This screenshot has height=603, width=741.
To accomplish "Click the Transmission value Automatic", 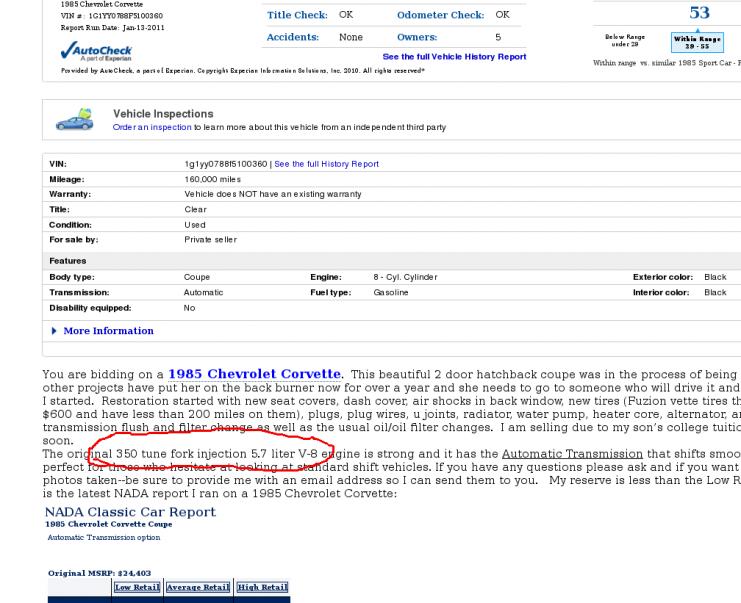I will (x=203, y=293).
